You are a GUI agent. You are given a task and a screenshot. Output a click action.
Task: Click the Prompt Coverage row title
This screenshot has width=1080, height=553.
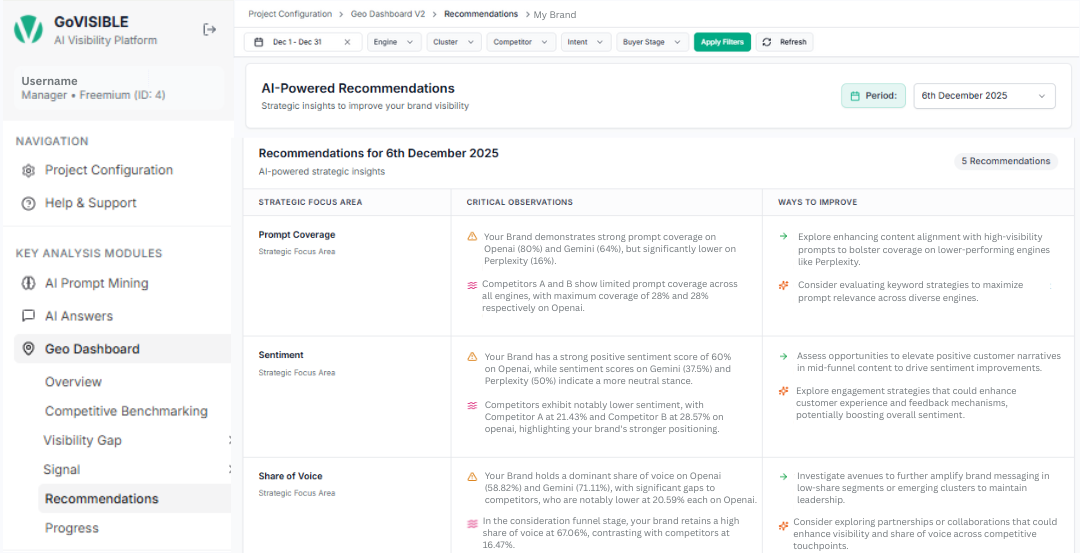(x=297, y=235)
